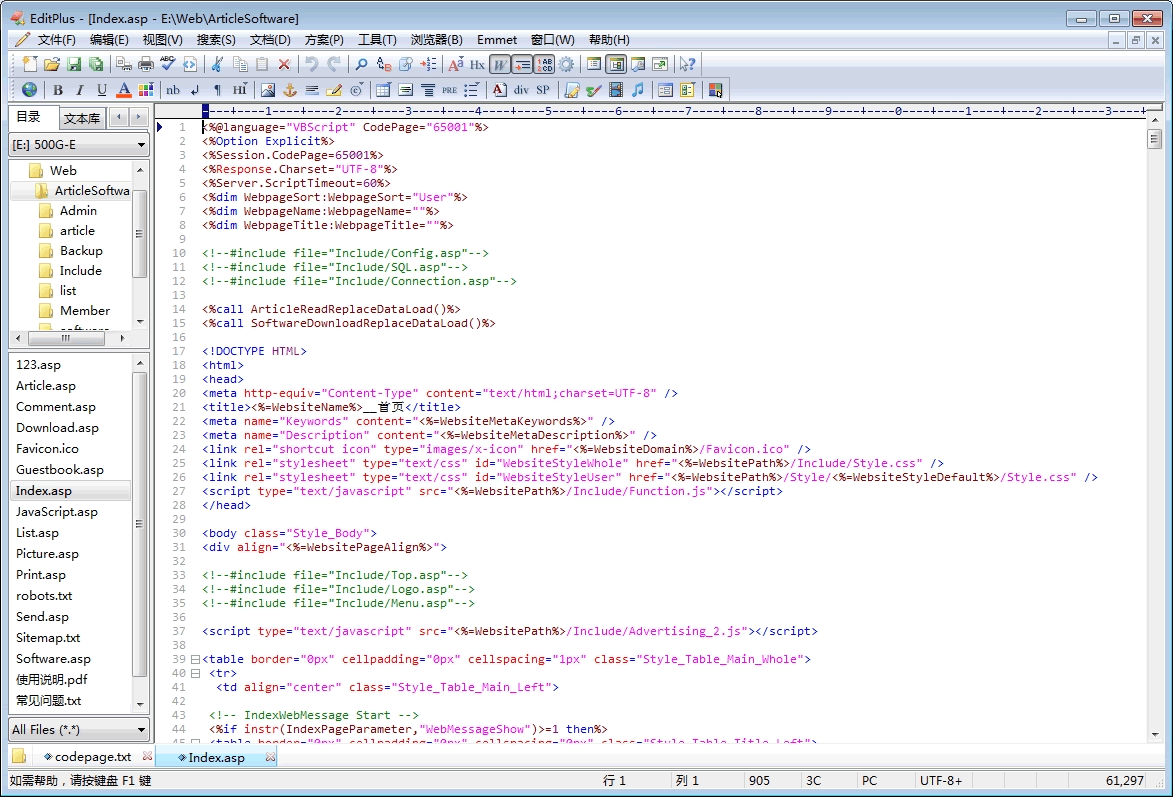
Task: Click the music note icon
Action: 637,90
